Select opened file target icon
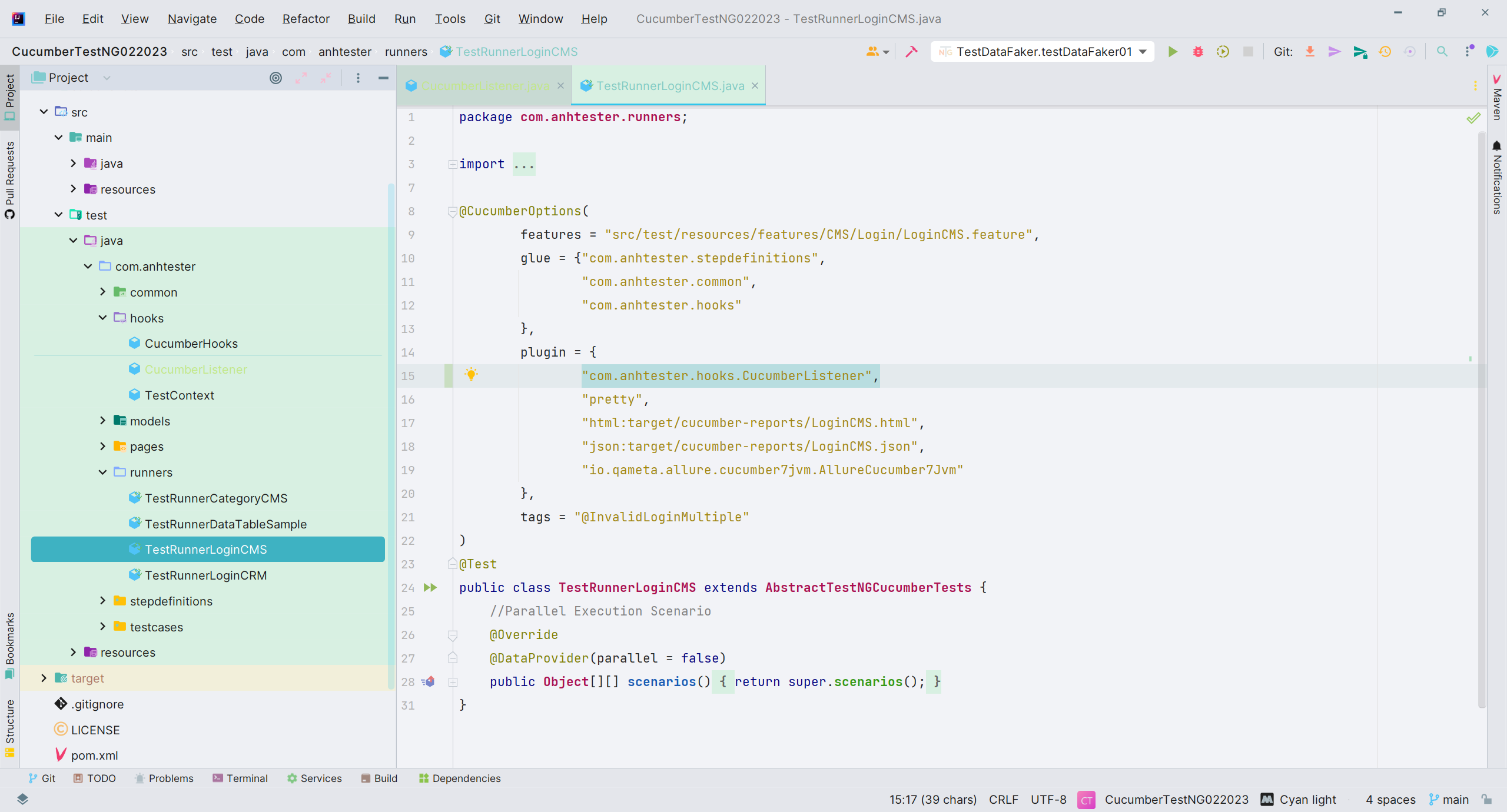The image size is (1507, 812). tap(275, 78)
